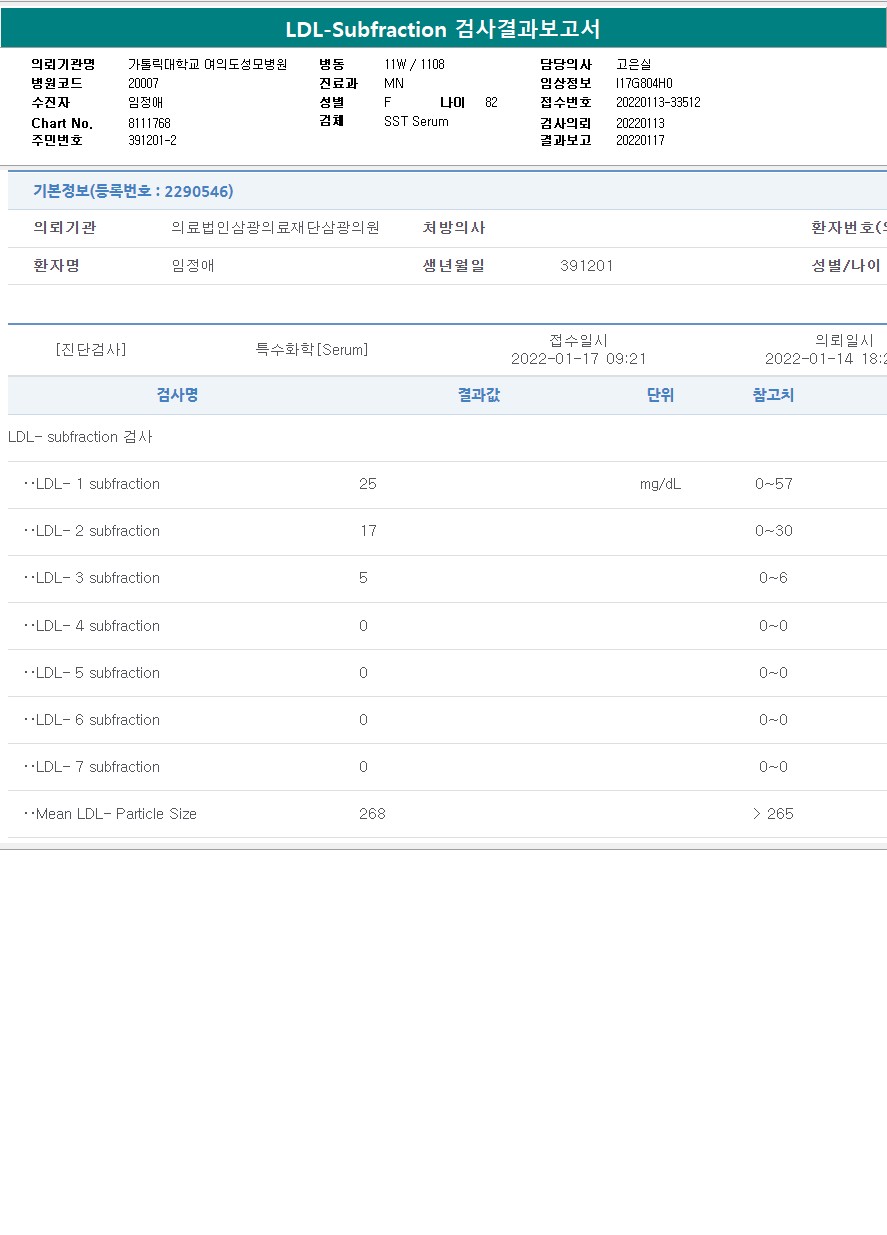
Task: Select the LDL- 3 subfraction row label
Action: (x=97, y=578)
